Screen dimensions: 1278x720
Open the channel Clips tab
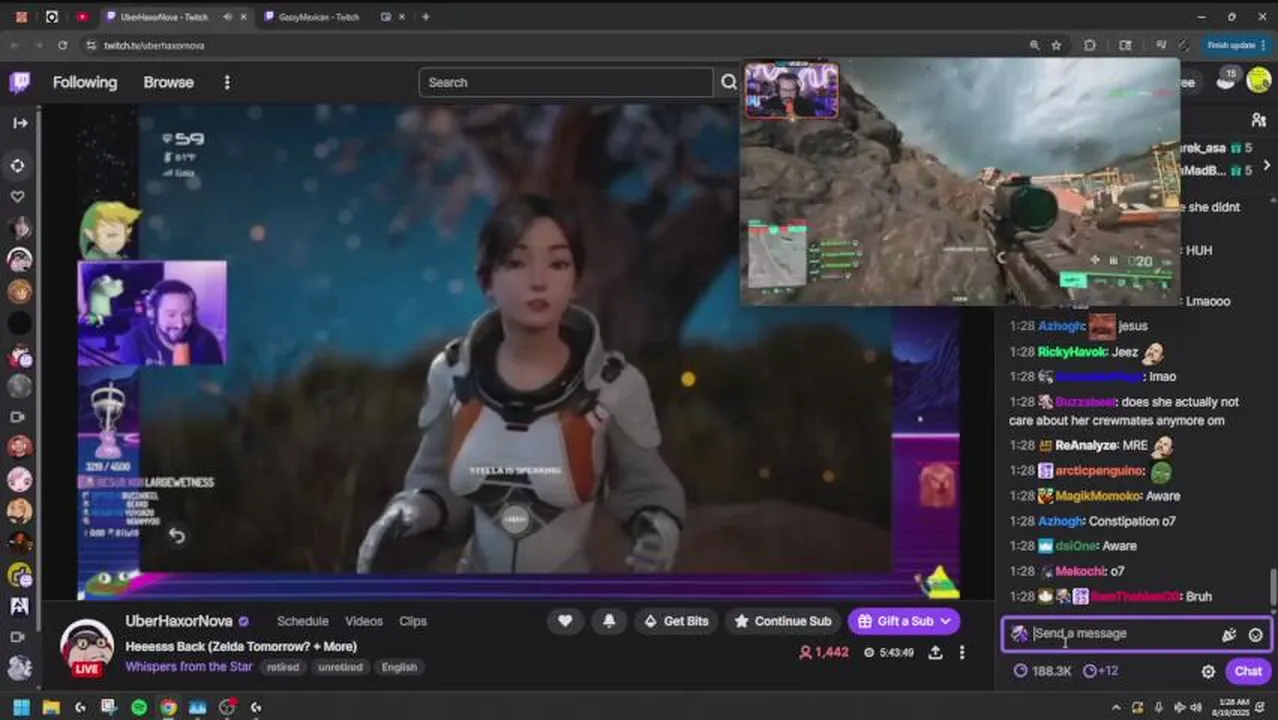point(413,621)
